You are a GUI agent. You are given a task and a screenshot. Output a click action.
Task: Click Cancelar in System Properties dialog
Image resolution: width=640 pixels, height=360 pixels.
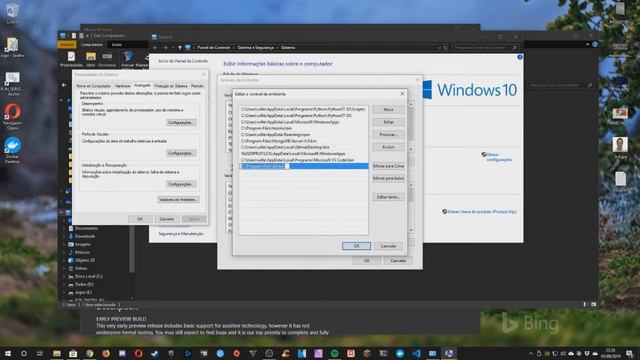[x=167, y=219]
